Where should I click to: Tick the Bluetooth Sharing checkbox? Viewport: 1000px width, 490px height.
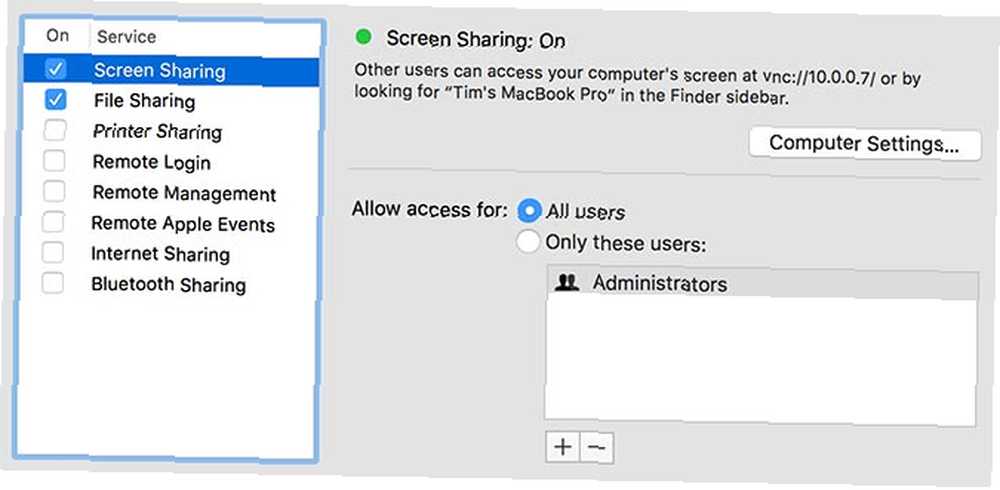53,283
